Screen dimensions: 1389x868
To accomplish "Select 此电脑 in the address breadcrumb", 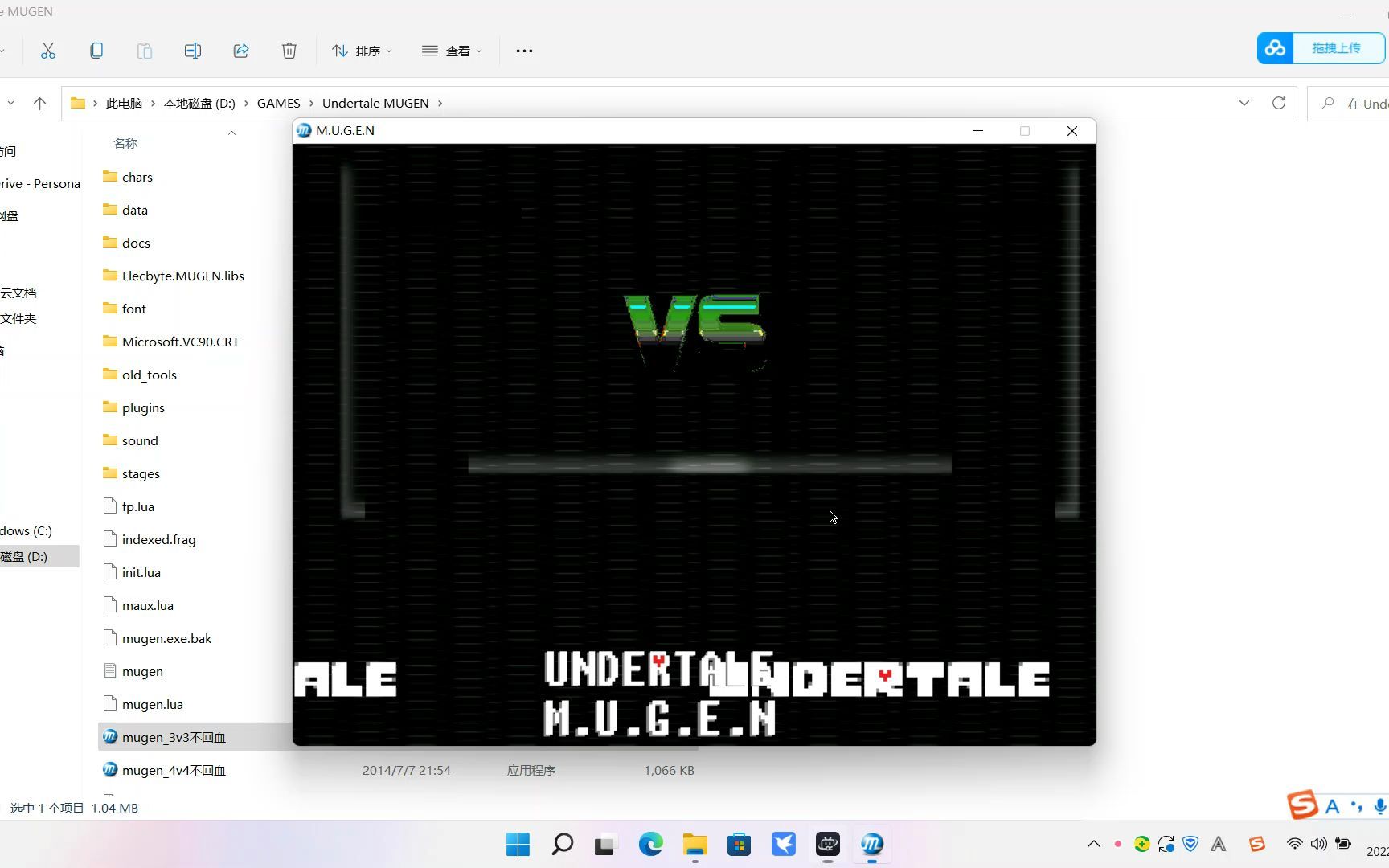I will coord(124,103).
